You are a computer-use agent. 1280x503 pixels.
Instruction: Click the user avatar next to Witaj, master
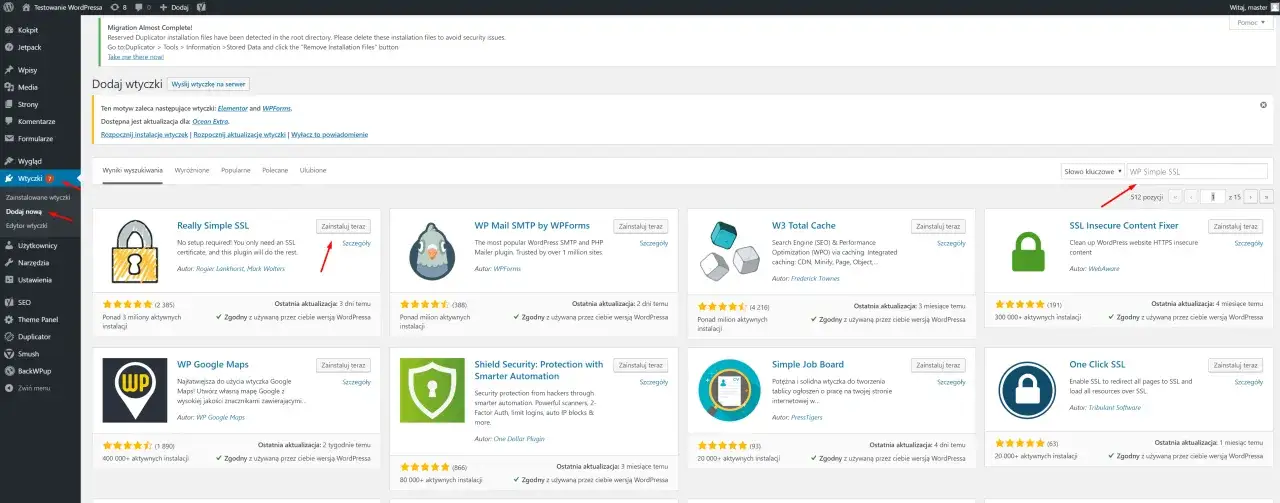(x=1273, y=6)
